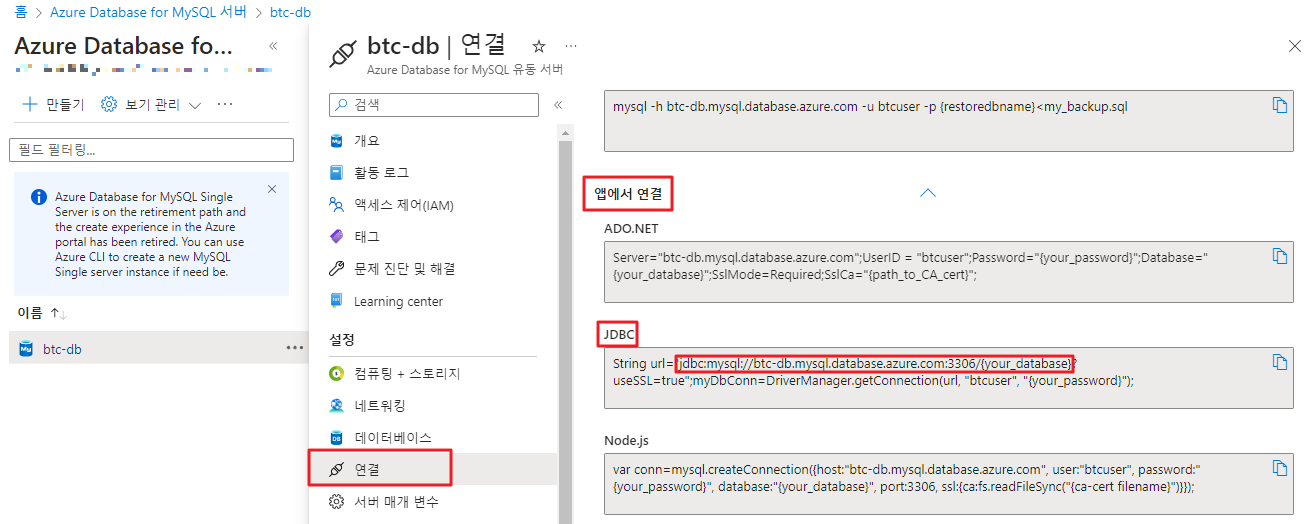Open the ellipsis menu beside the star icon
Screen dimensions: 1309x524
pos(571,46)
